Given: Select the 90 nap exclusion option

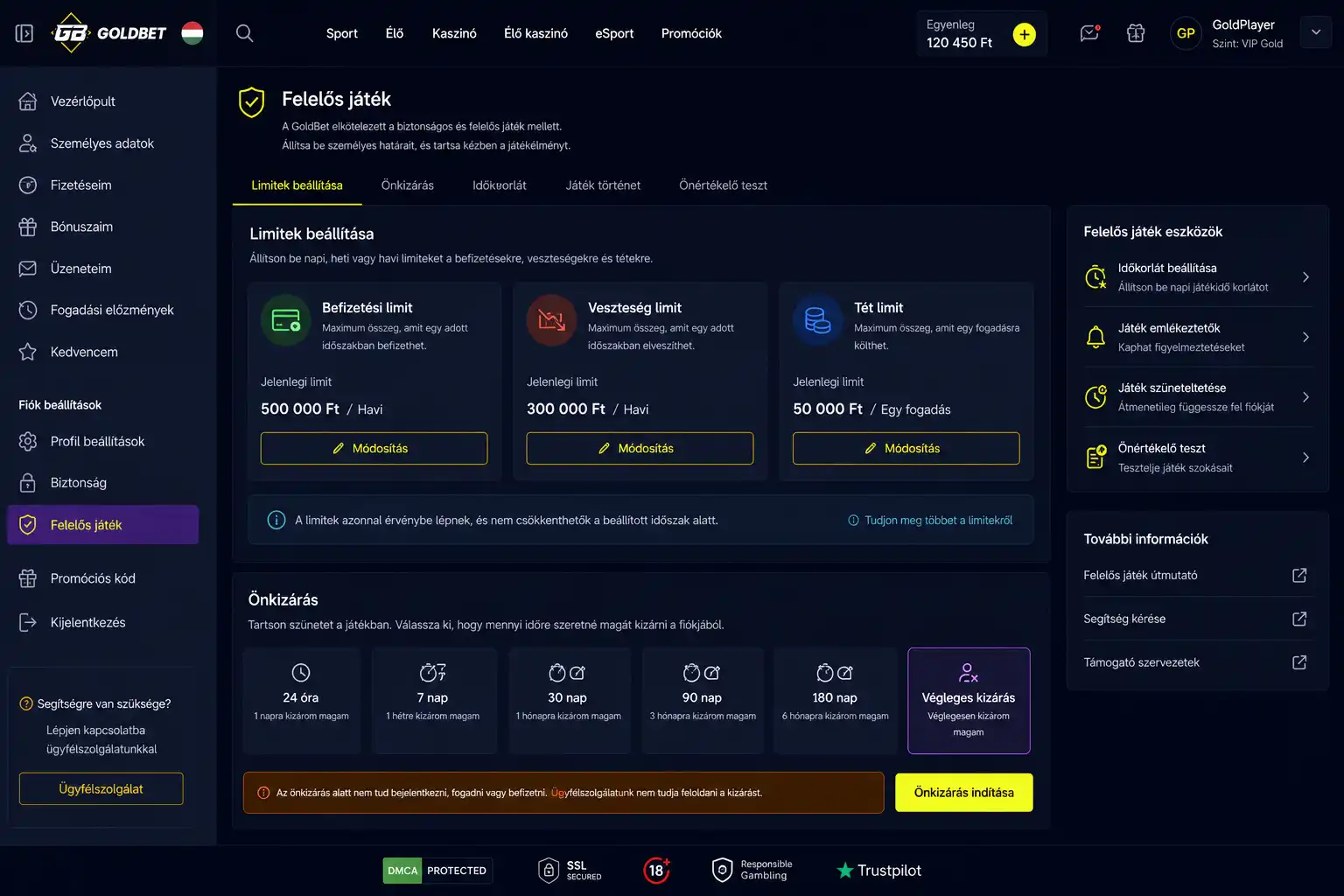Looking at the screenshot, I should click(x=703, y=701).
